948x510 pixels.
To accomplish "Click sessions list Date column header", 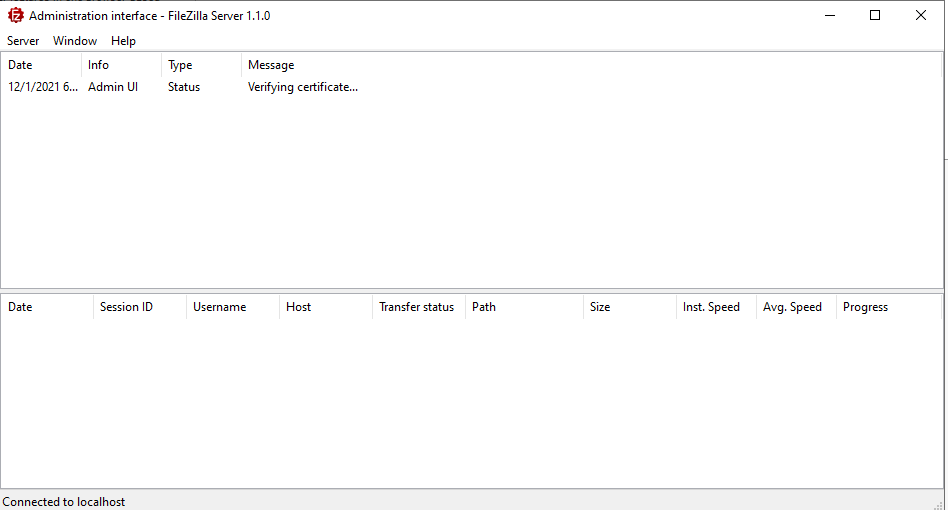I will (x=47, y=307).
